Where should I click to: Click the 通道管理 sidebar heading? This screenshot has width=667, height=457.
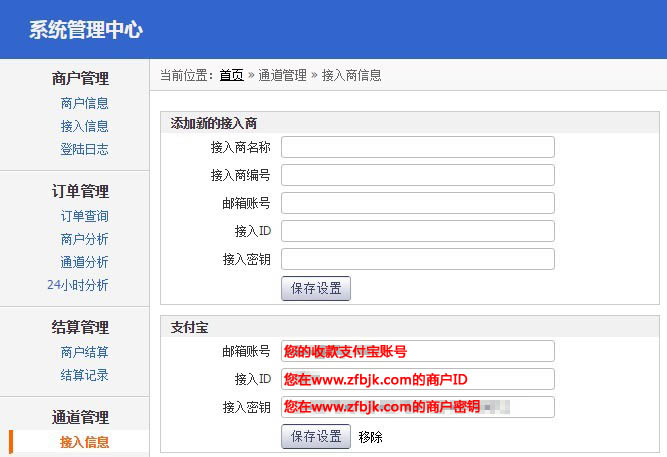(x=80, y=417)
